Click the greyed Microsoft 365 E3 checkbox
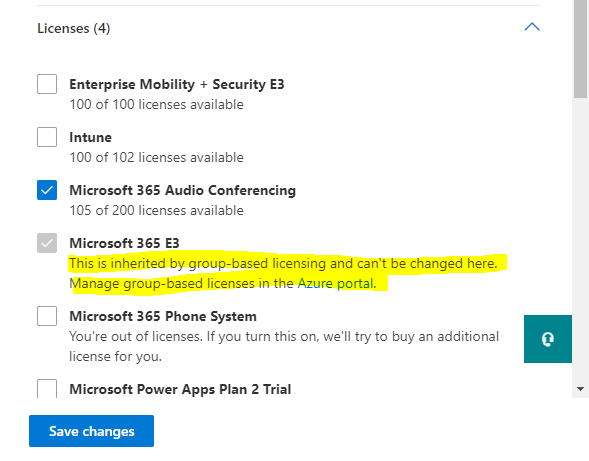Image resolution: width=589 pixels, height=461 pixels. [47, 243]
